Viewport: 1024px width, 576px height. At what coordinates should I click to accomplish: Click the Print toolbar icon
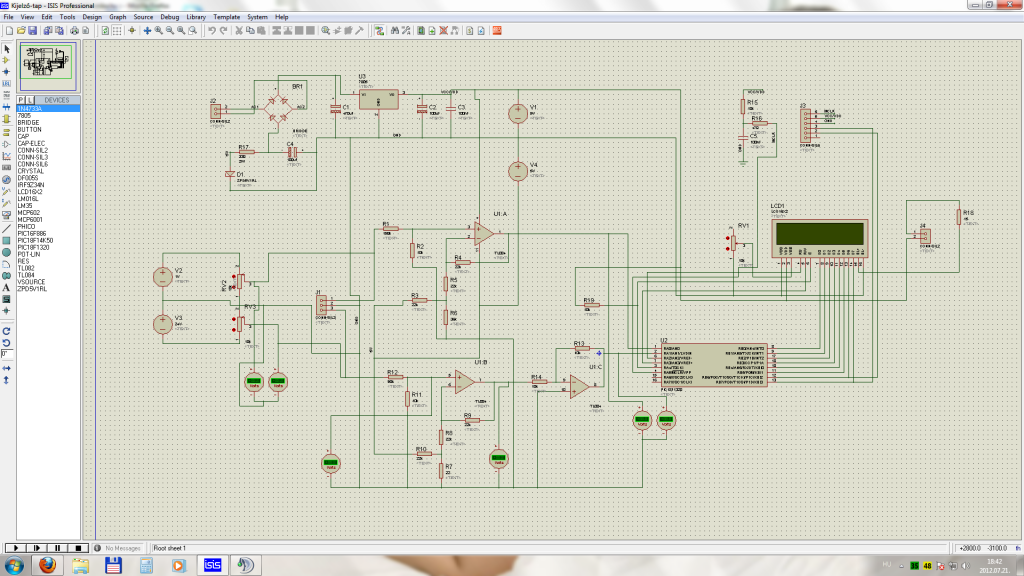coord(74,31)
